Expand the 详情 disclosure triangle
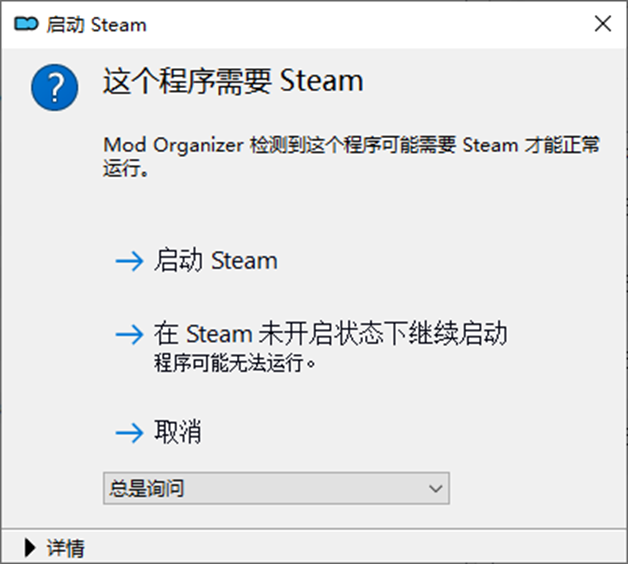Viewport: 628px width, 564px height. [x=30, y=548]
